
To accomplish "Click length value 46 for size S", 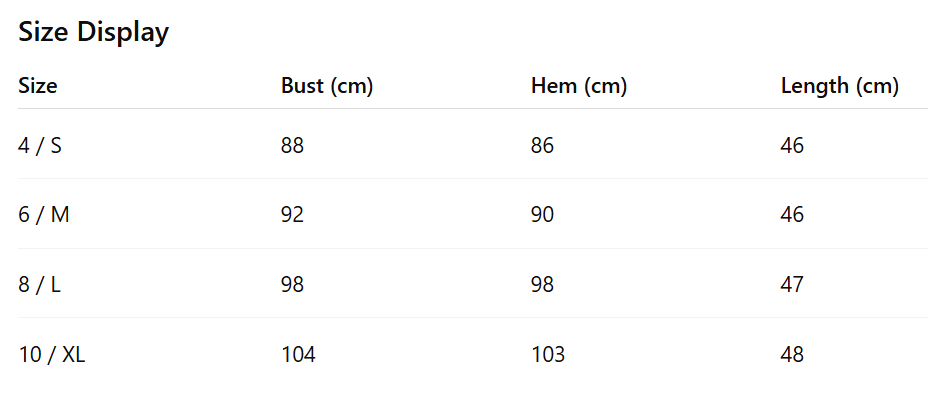I will tap(792, 145).
